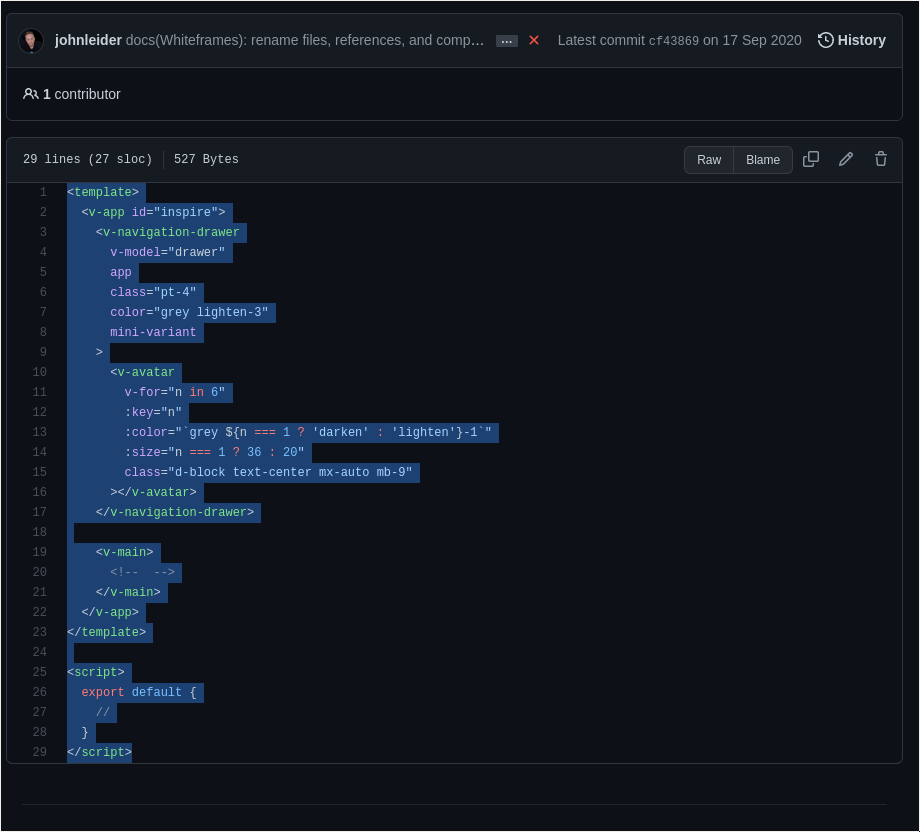
Task: Select line number 1
Action: coord(43,192)
